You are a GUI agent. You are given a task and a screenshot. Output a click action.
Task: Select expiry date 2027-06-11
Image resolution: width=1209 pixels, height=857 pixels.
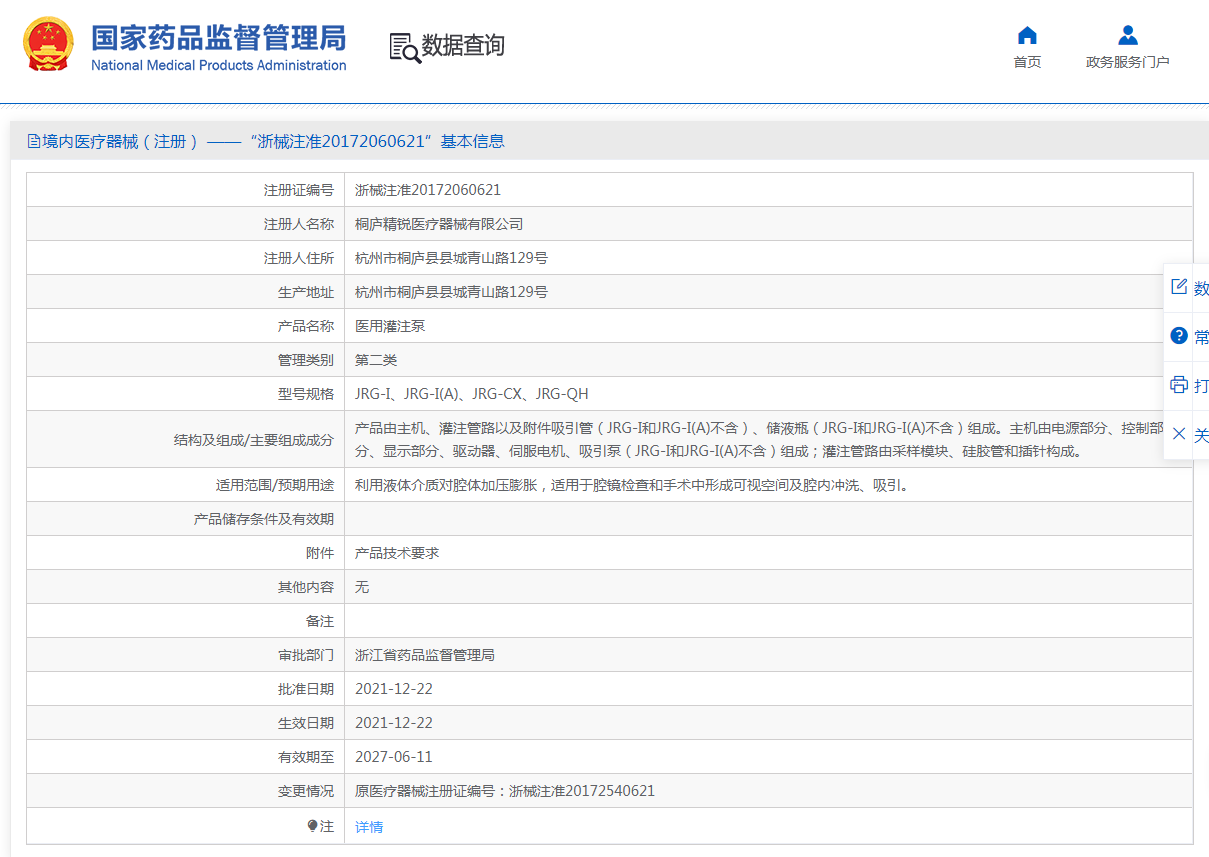[394, 757]
